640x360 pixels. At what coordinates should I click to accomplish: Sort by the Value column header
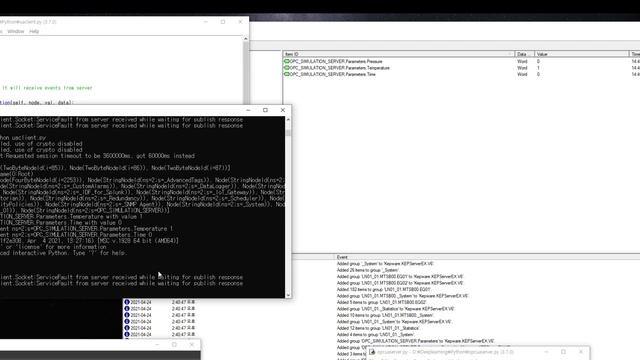point(582,54)
